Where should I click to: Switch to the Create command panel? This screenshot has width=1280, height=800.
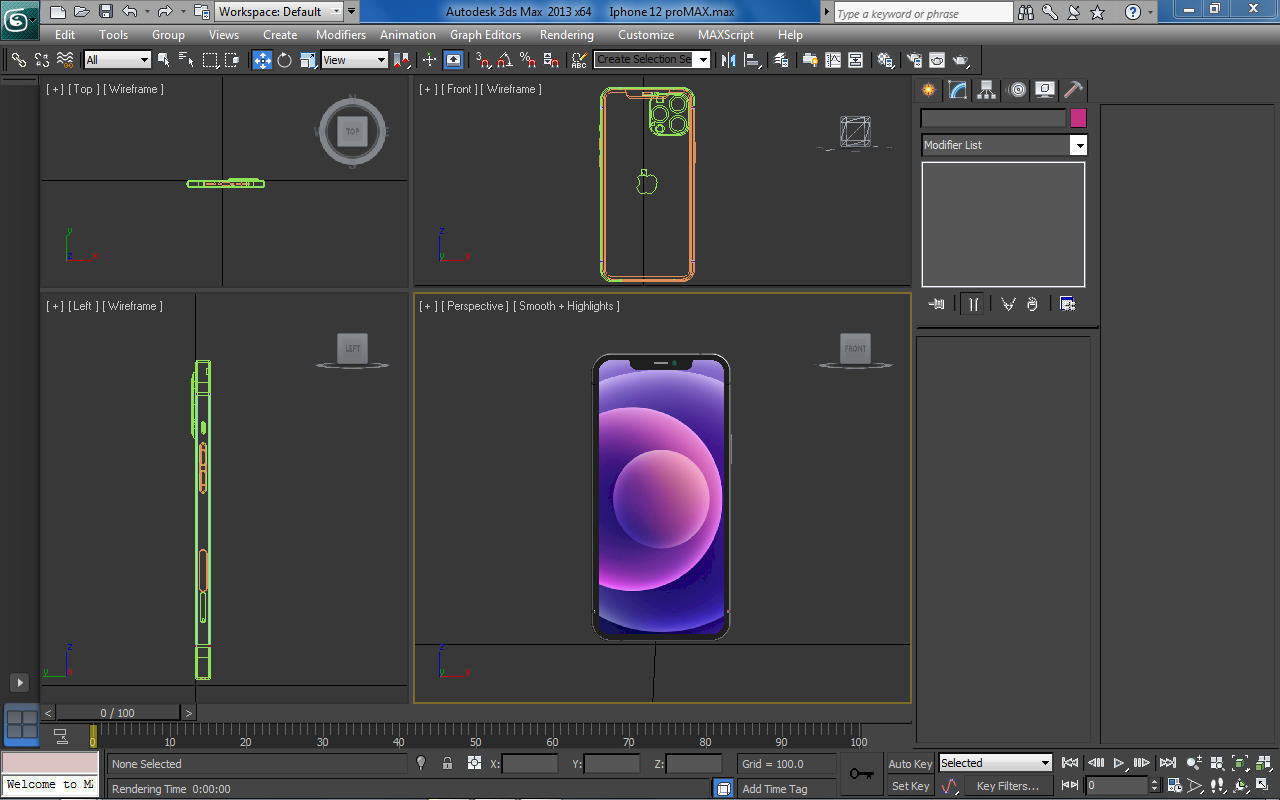point(930,90)
